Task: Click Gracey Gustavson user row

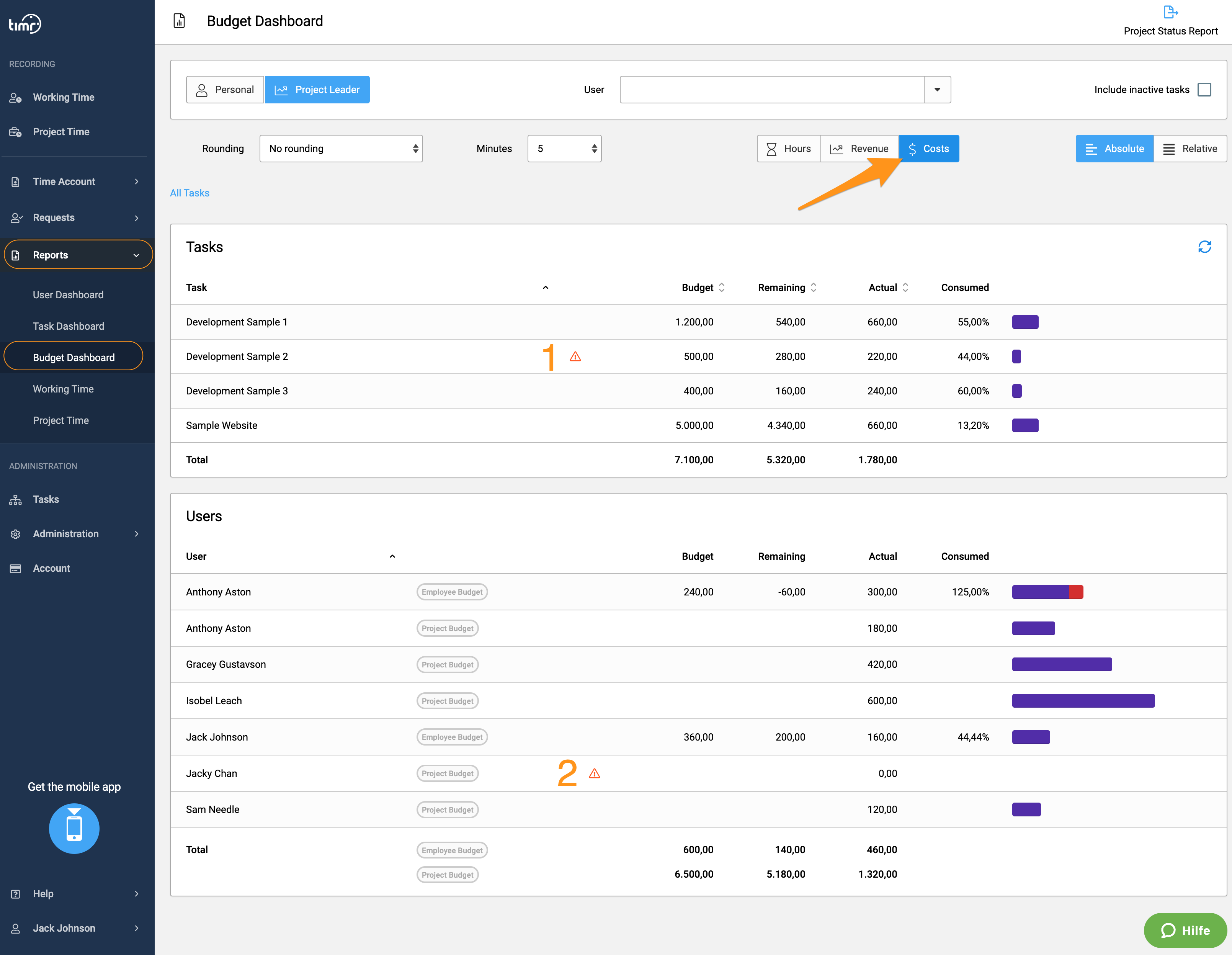Action: click(698, 664)
